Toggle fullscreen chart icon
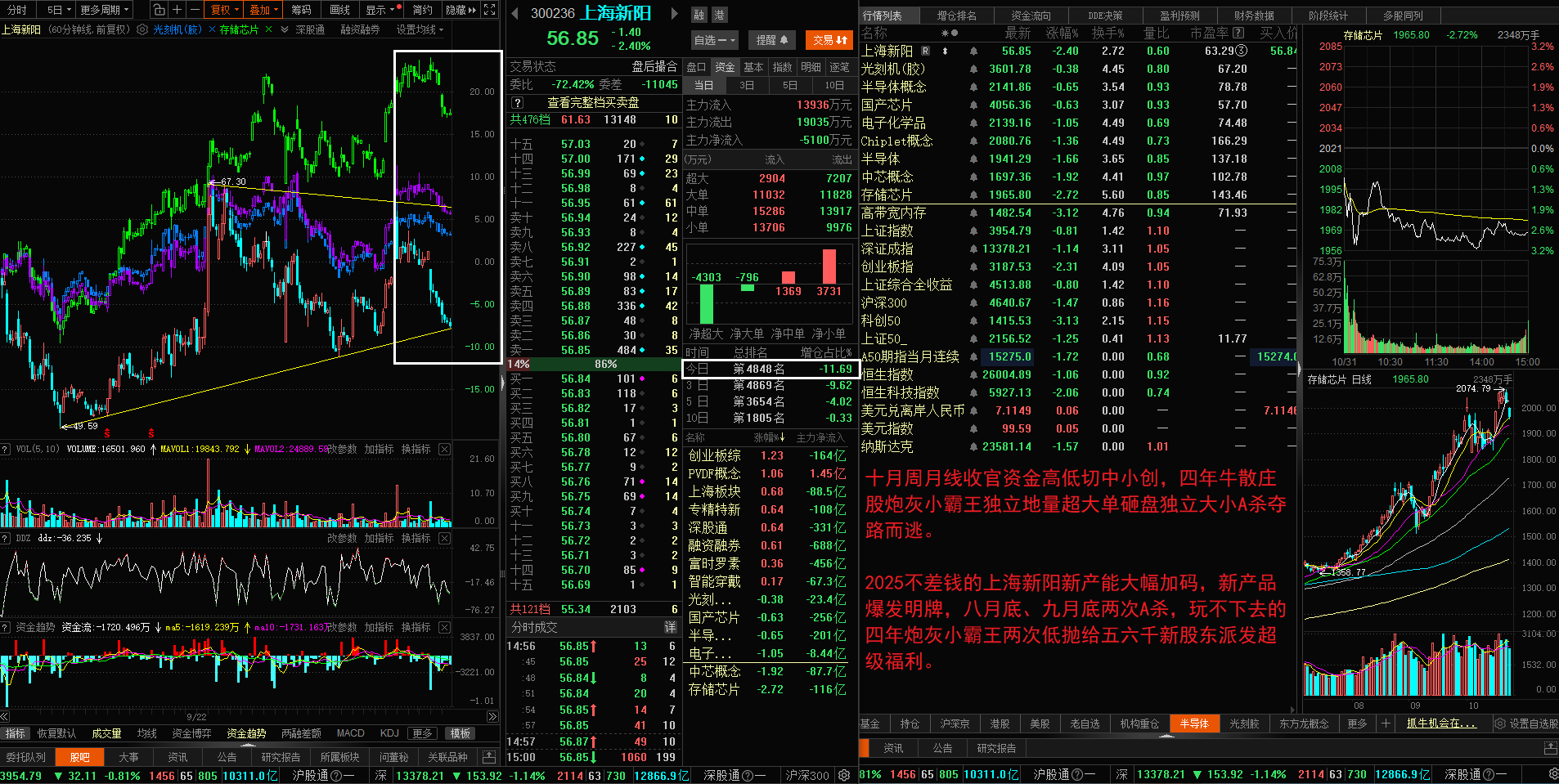The height and width of the screenshot is (784, 1559). tap(489, 10)
